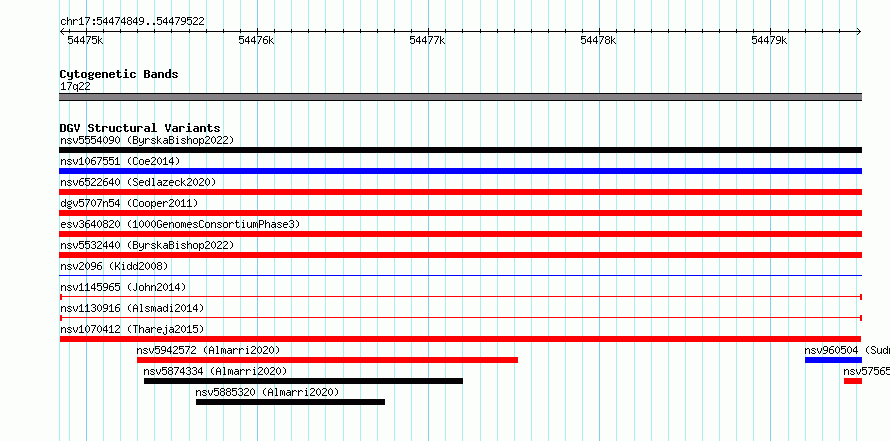Open the nsv1070412 (Thareja2015) label
The image size is (890, 441).
(x=132, y=329)
